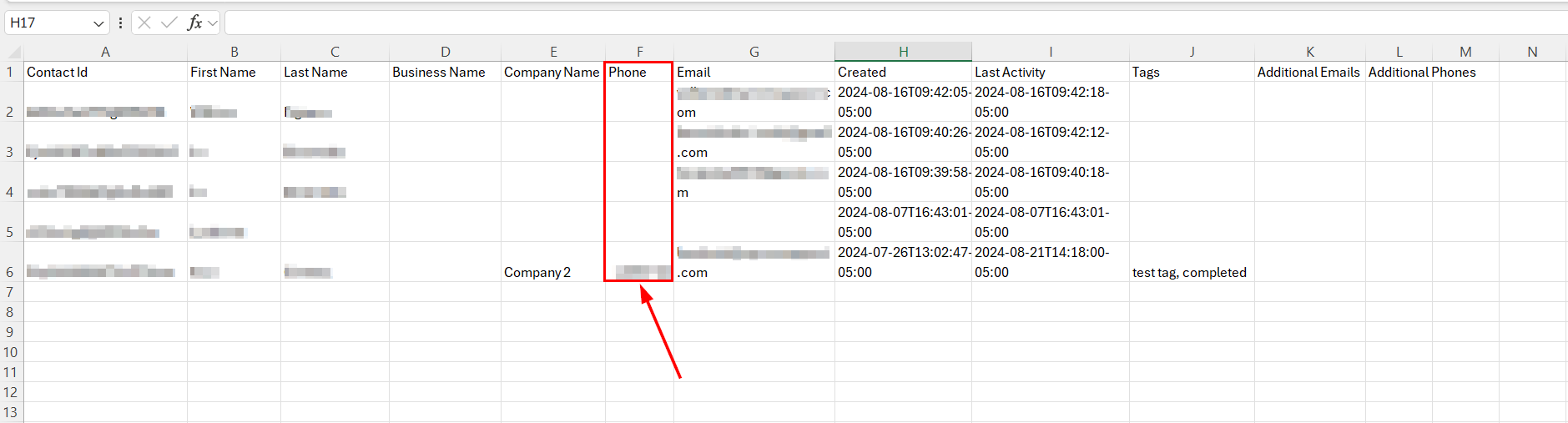The height and width of the screenshot is (423, 1568).
Task: Click the Cancel (X) icon in formula bar
Action: point(144,23)
